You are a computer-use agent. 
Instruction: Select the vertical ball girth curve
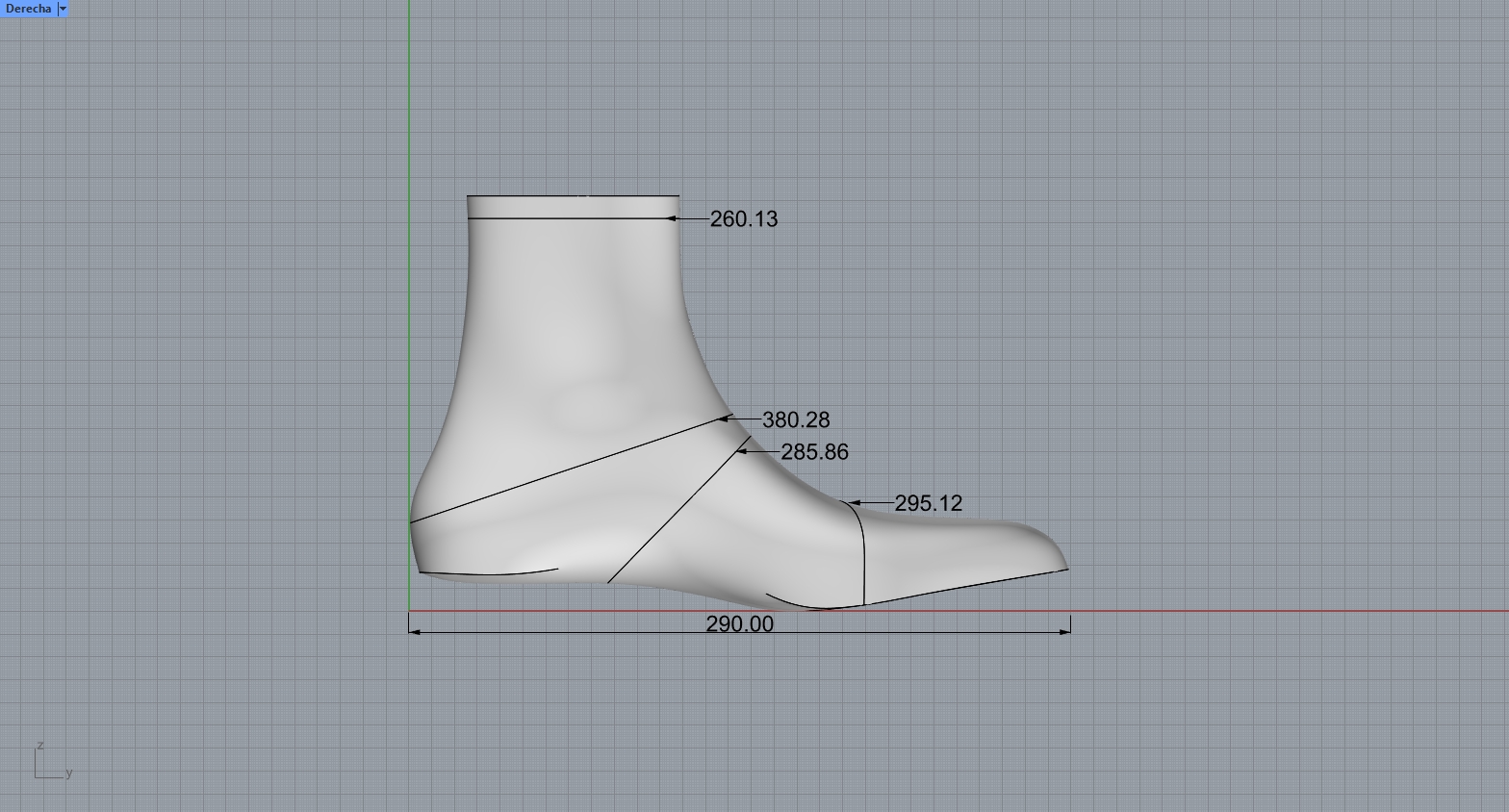click(x=863, y=558)
